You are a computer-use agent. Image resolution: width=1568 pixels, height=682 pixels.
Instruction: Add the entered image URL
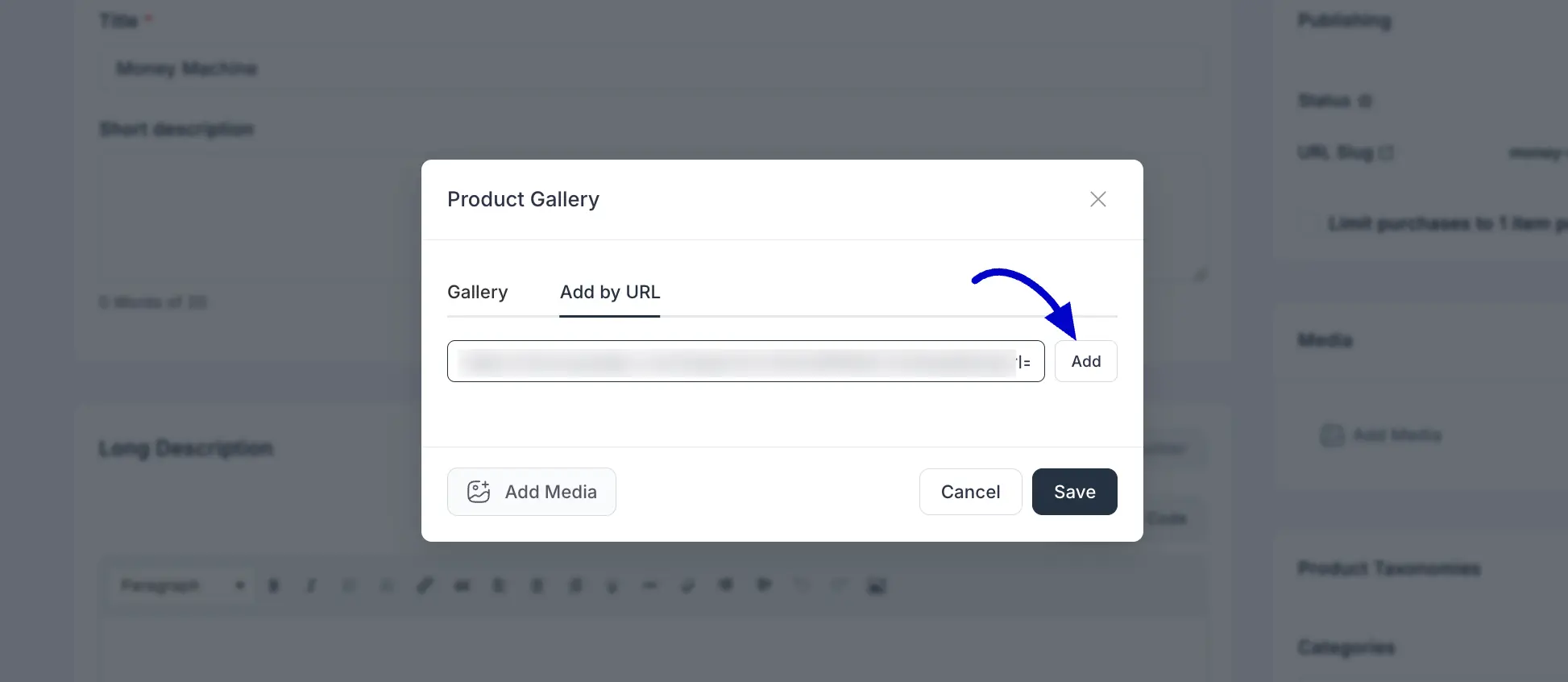(1085, 361)
